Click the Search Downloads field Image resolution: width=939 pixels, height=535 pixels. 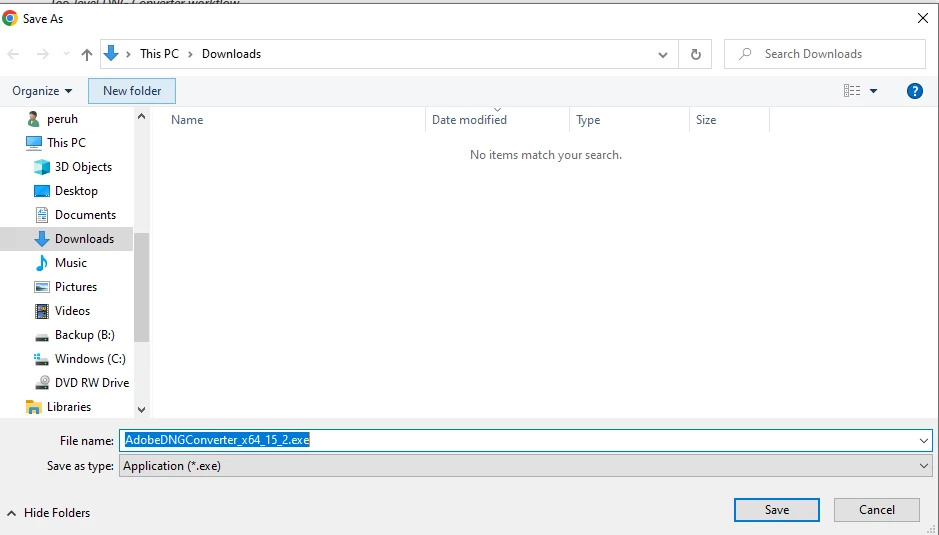click(x=825, y=54)
